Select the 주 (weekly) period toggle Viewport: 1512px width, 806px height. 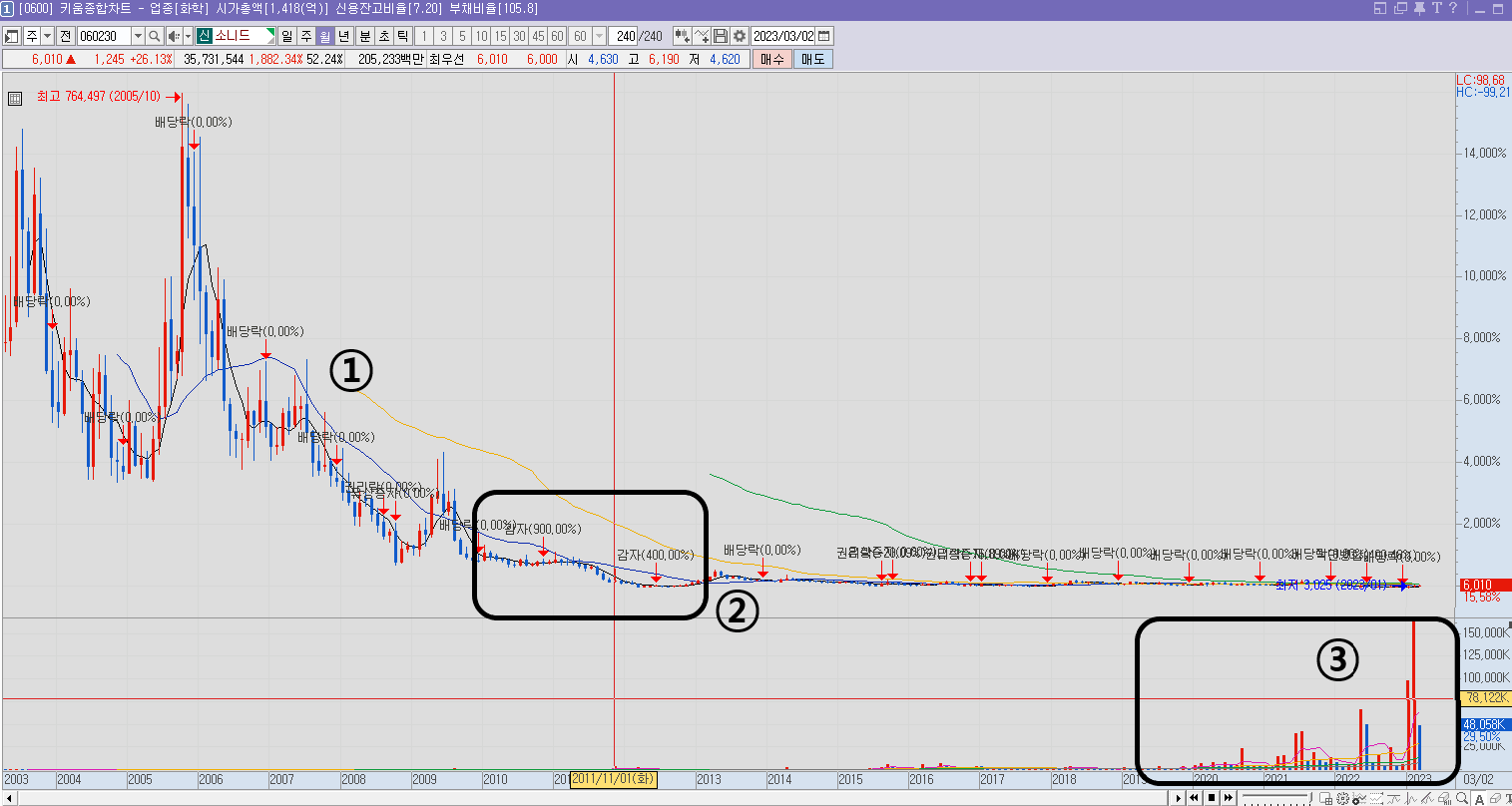pos(306,36)
